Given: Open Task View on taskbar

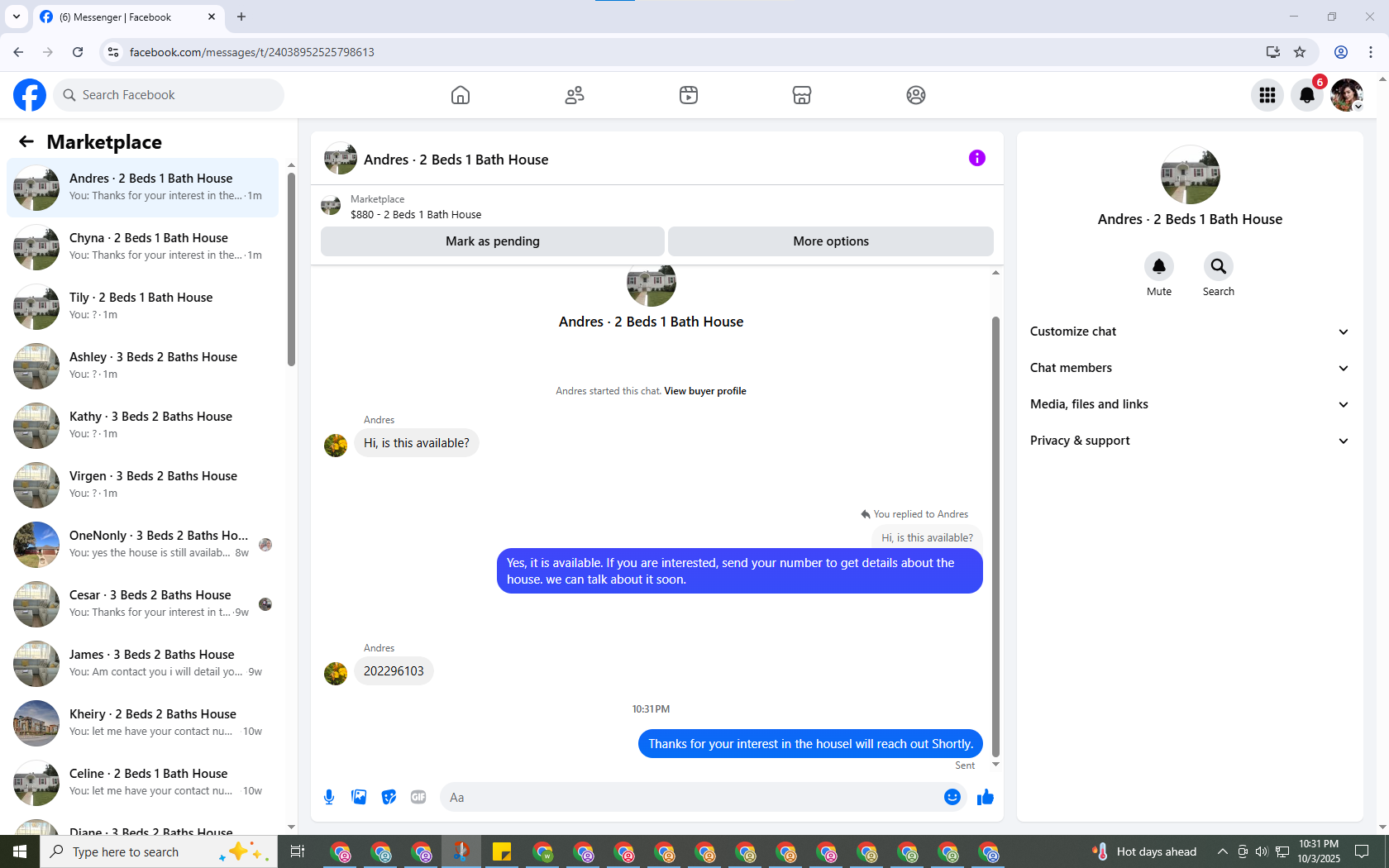Looking at the screenshot, I should (x=298, y=851).
